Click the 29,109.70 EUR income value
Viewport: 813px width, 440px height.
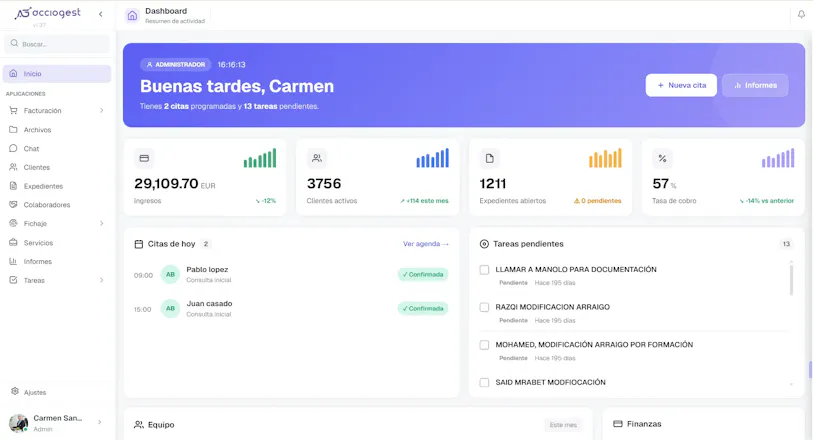tap(175, 184)
